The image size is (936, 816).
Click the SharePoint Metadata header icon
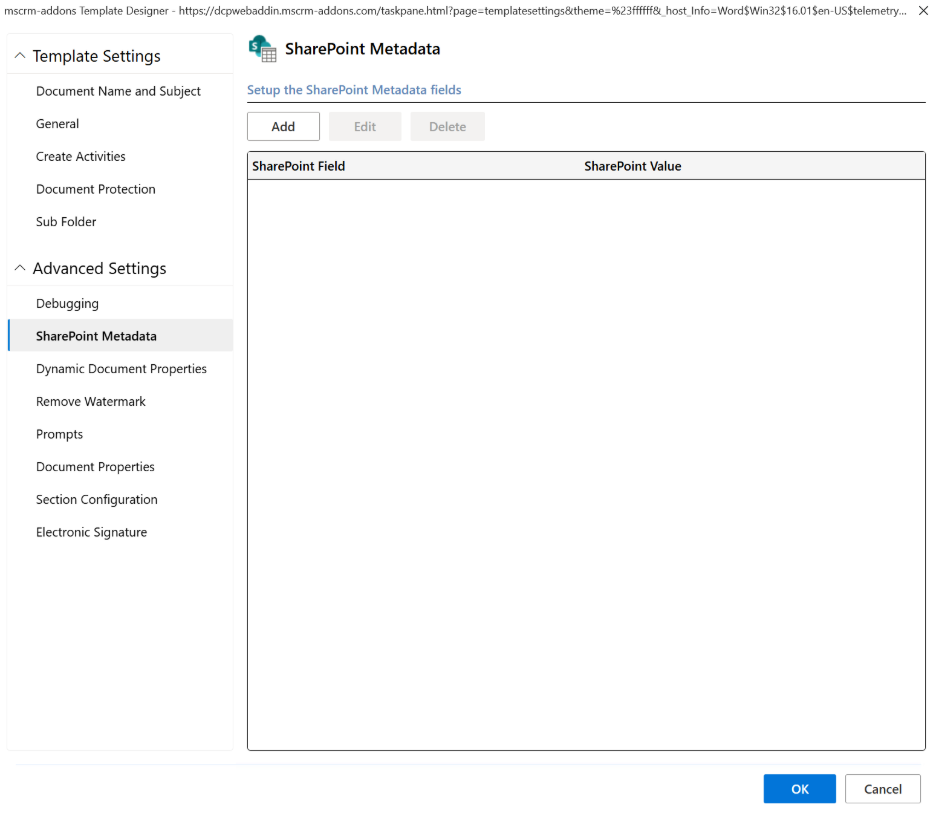(x=262, y=49)
